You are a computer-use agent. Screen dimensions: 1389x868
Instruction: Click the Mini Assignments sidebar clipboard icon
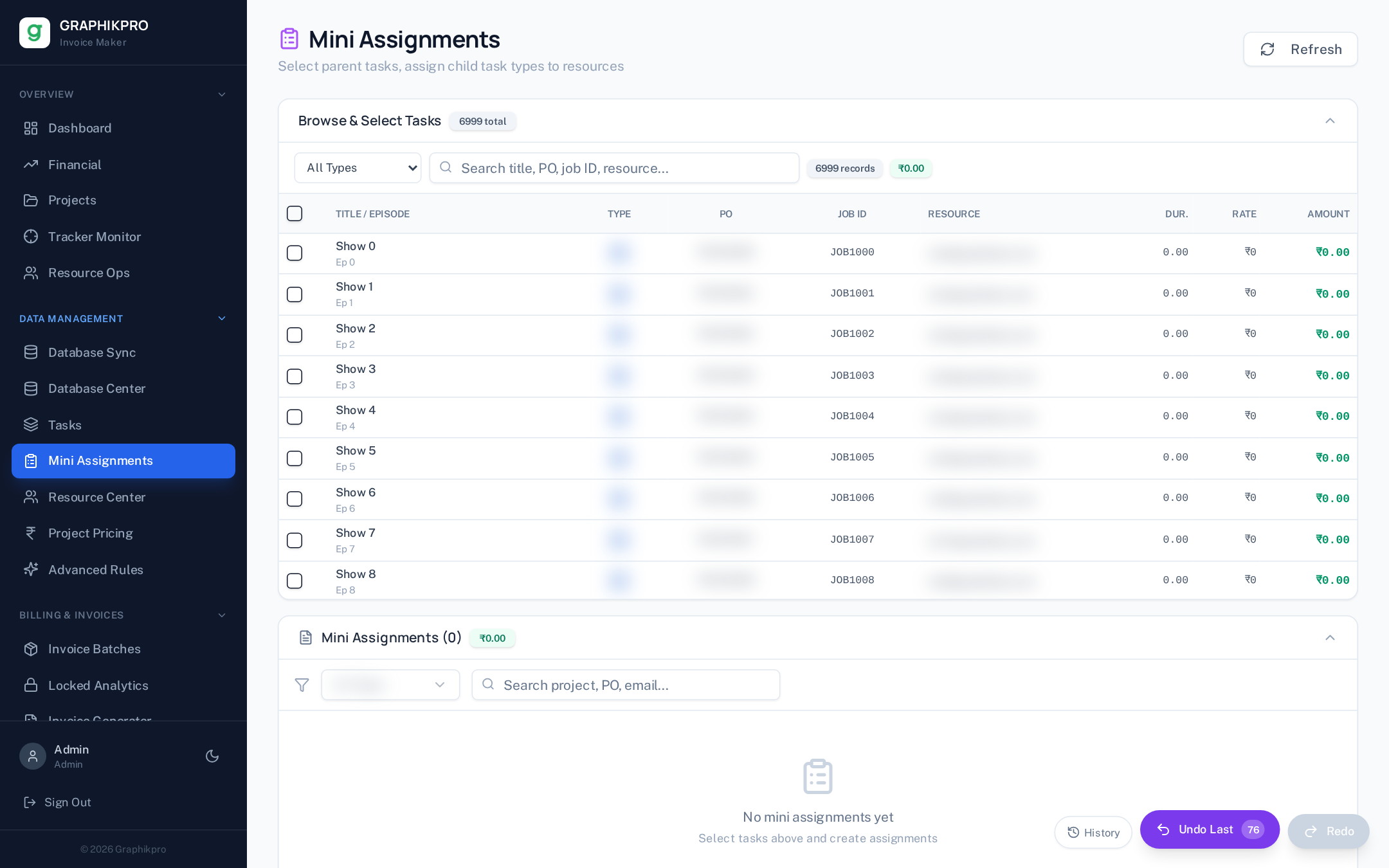31,461
